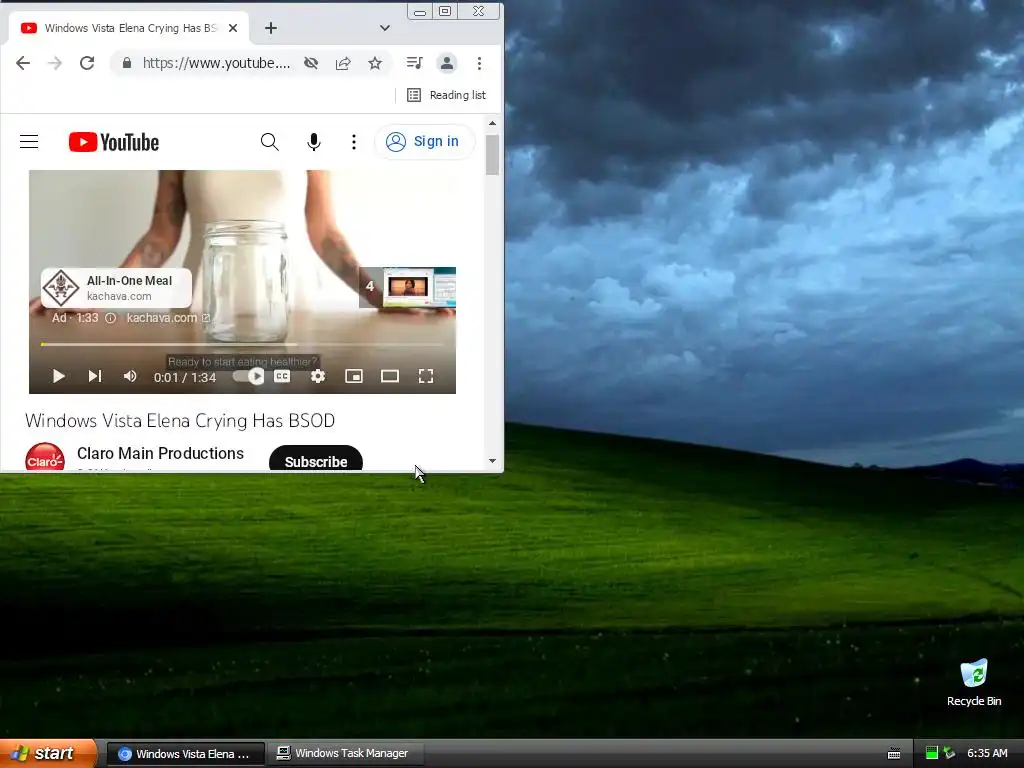Toggle closed captions CC button
This screenshot has height=768, width=1024.
click(282, 376)
